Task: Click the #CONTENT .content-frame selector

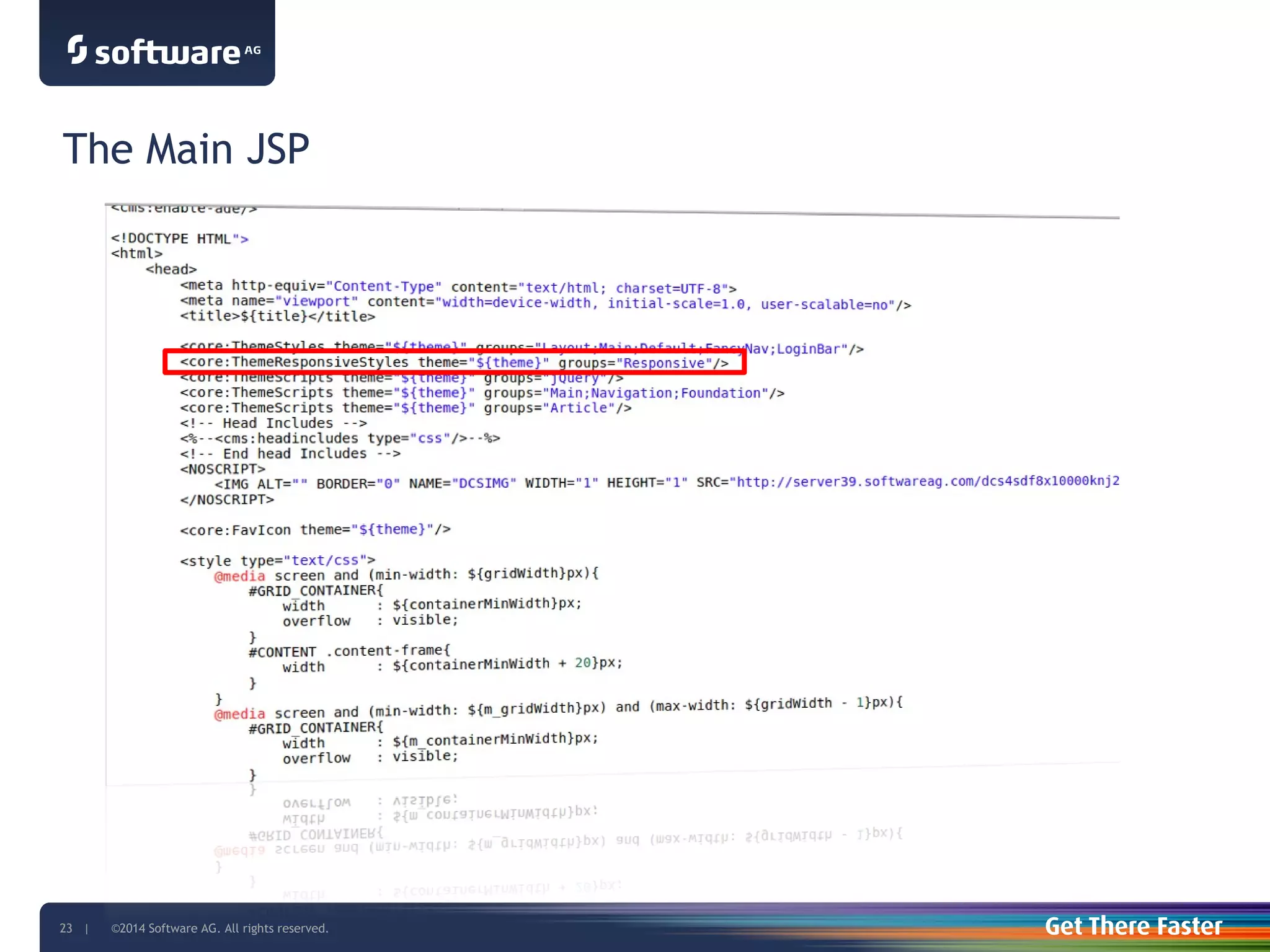Action: 349,651
